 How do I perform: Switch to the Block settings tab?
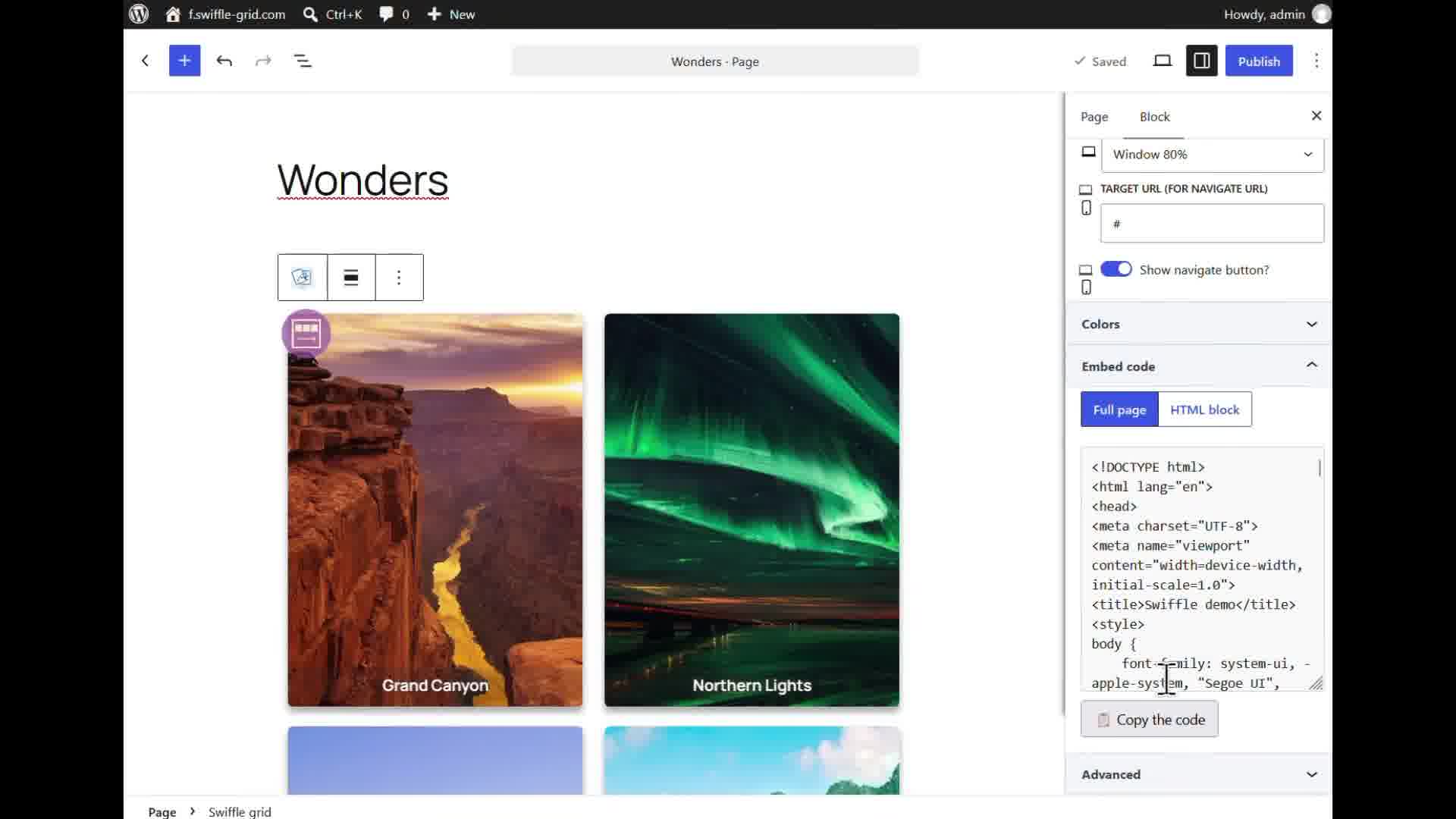click(1154, 117)
